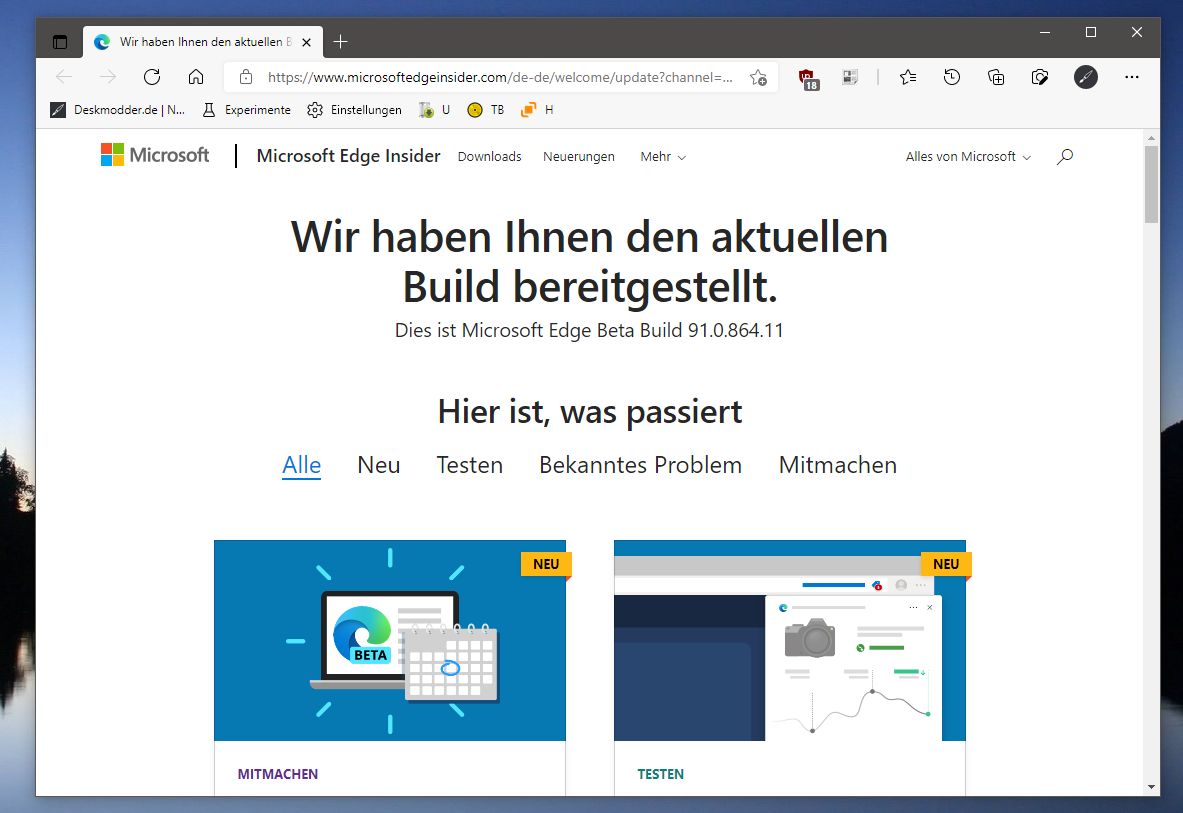Click the vertical scrollbar thumb

coord(1151,185)
